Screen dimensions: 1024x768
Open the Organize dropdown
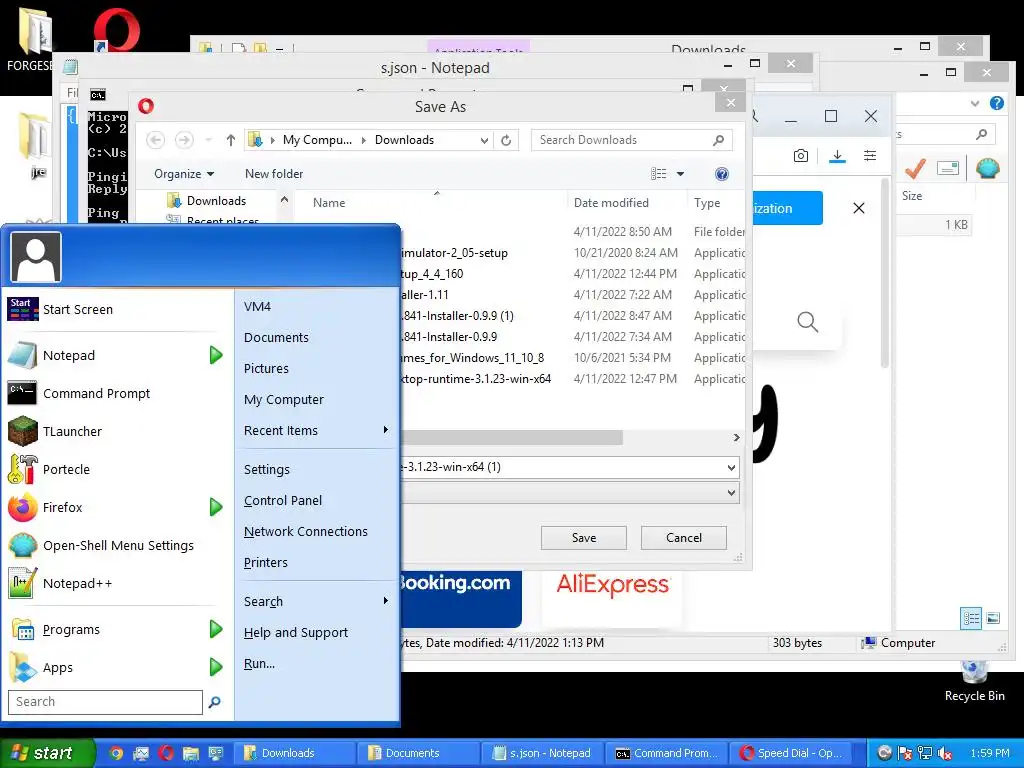point(184,174)
